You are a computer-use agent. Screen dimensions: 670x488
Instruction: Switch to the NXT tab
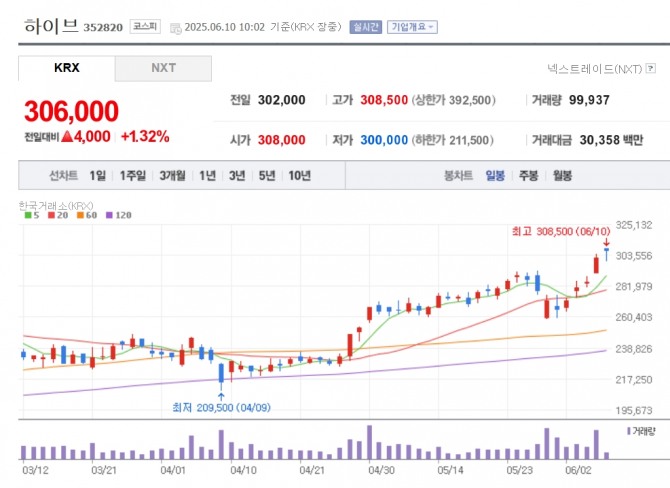(x=163, y=68)
